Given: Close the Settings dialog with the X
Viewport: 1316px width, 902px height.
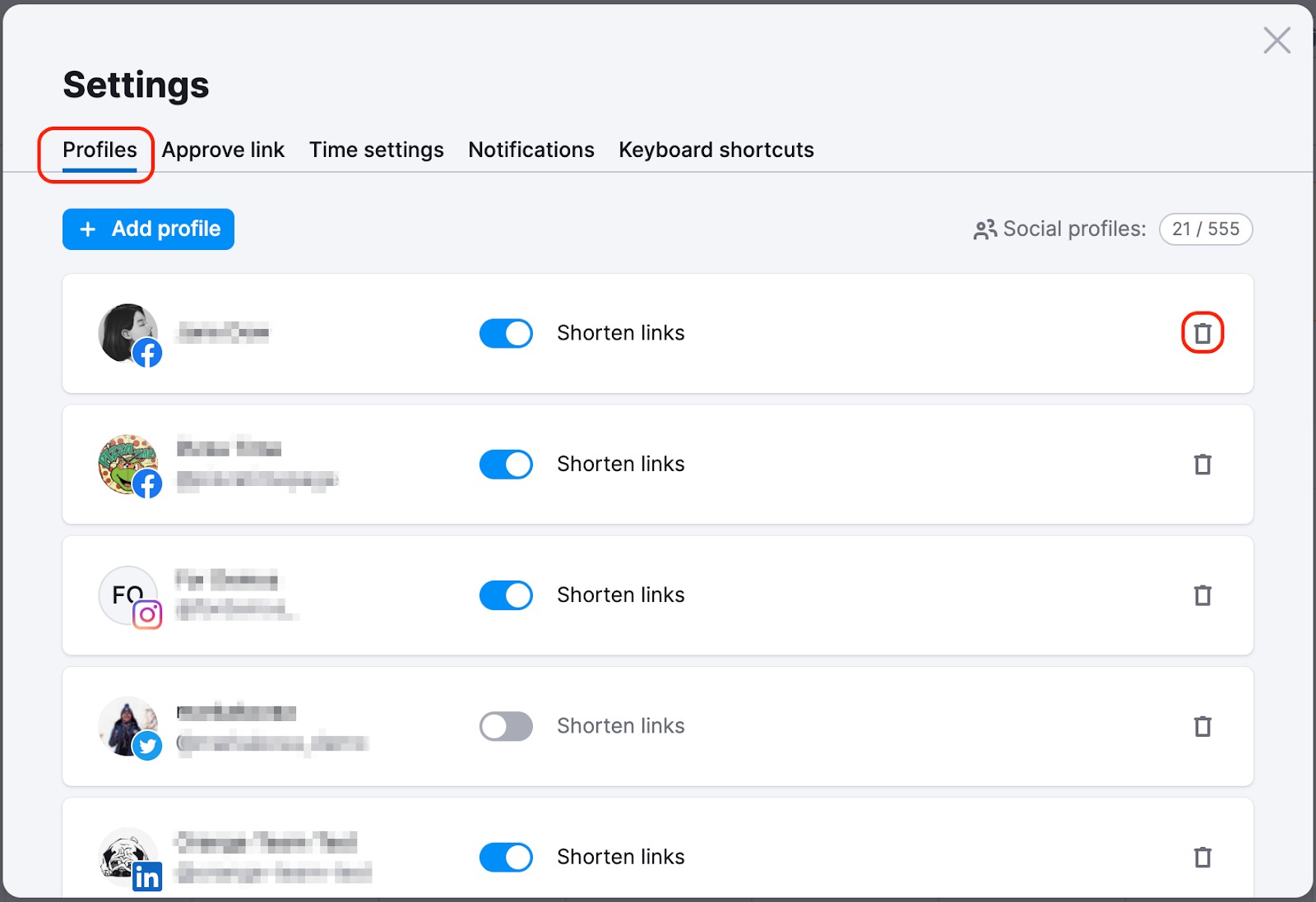Looking at the screenshot, I should click(x=1277, y=40).
